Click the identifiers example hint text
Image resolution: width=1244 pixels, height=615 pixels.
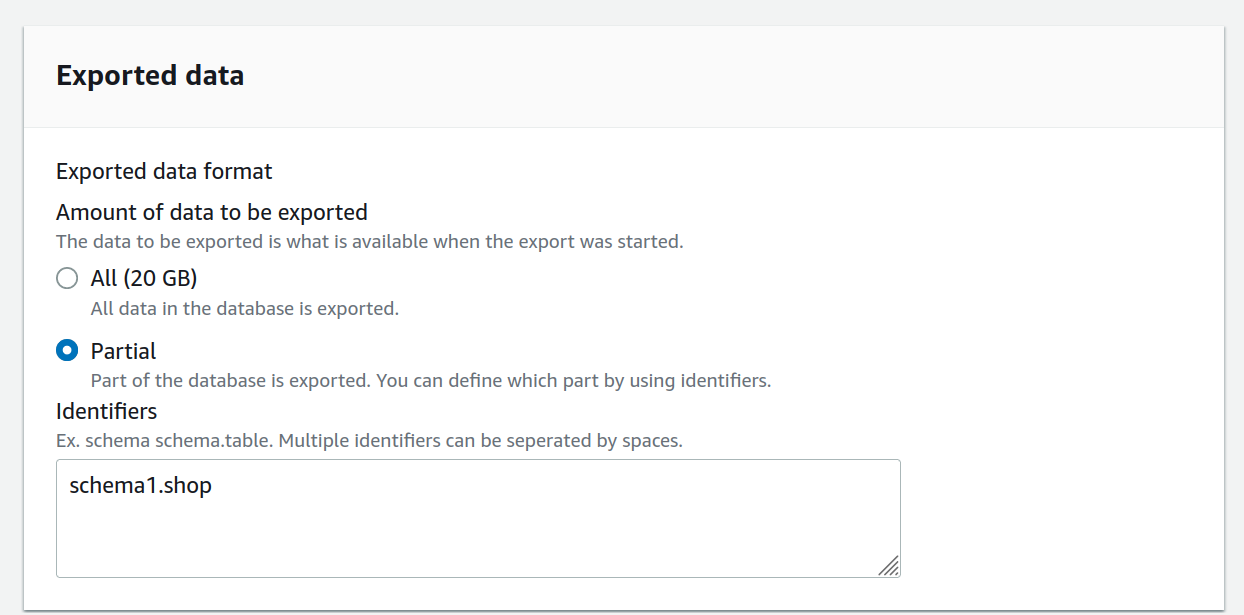coord(368,440)
